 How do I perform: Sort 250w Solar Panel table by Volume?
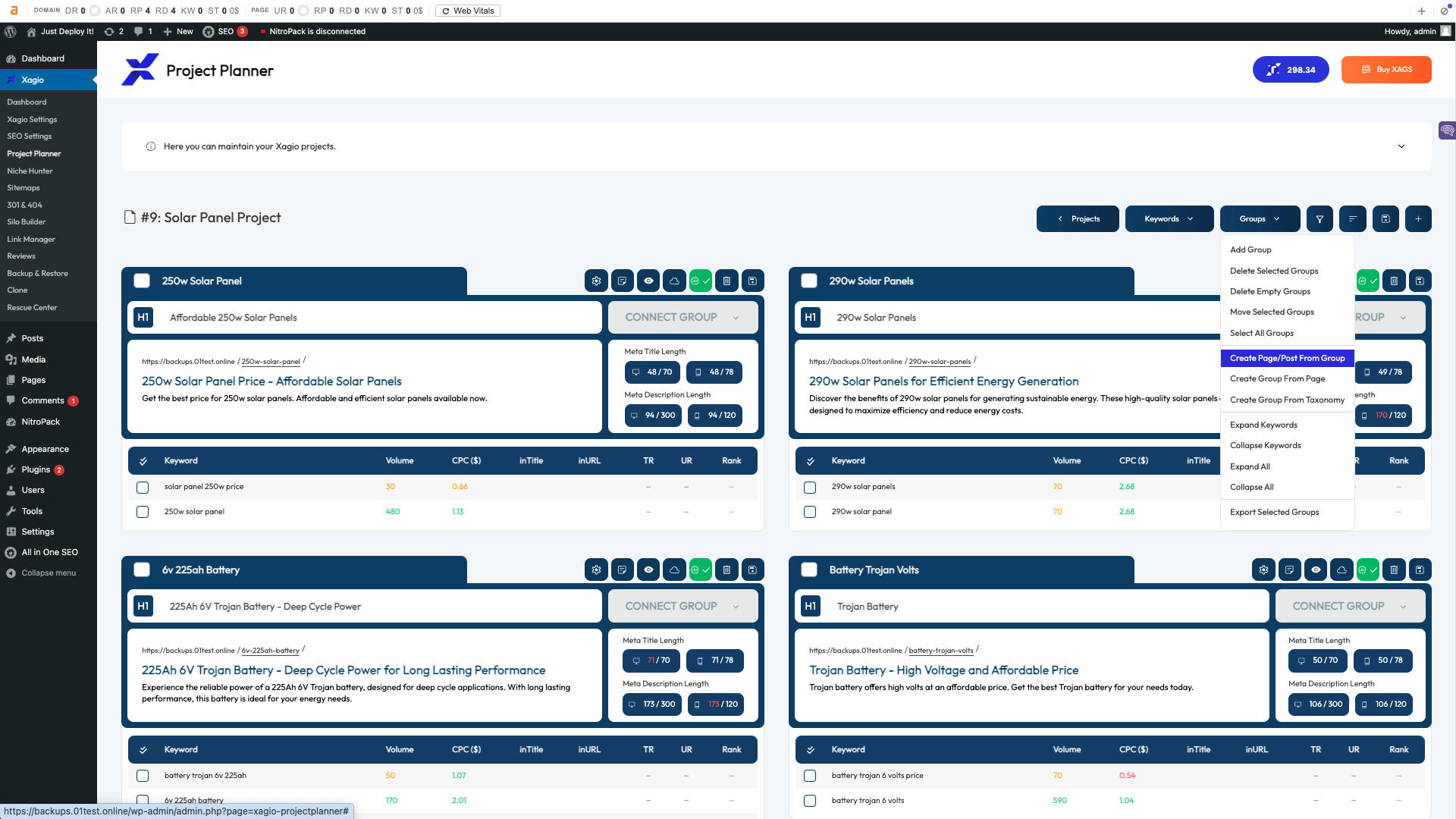(400, 461)
